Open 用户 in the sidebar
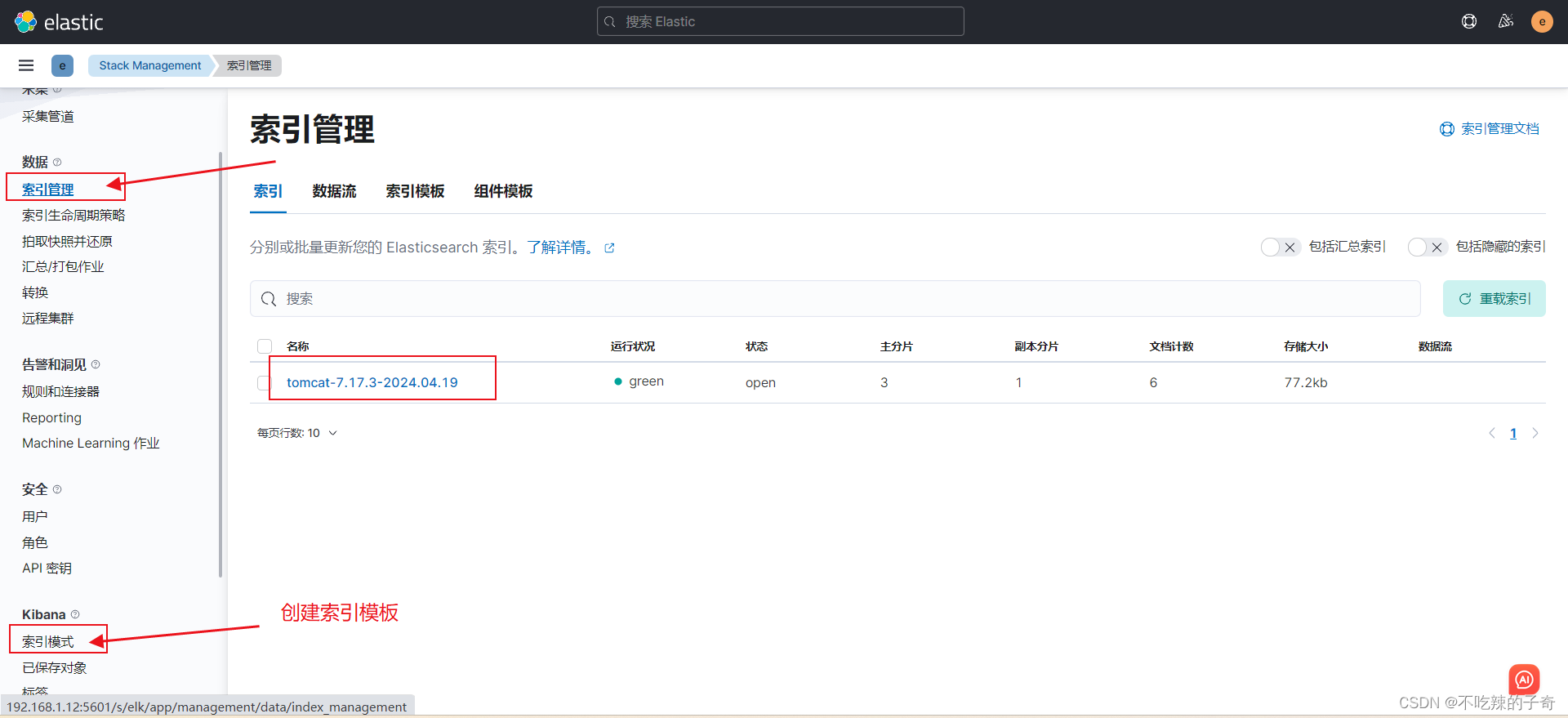1568x718 pixels. 35,516
